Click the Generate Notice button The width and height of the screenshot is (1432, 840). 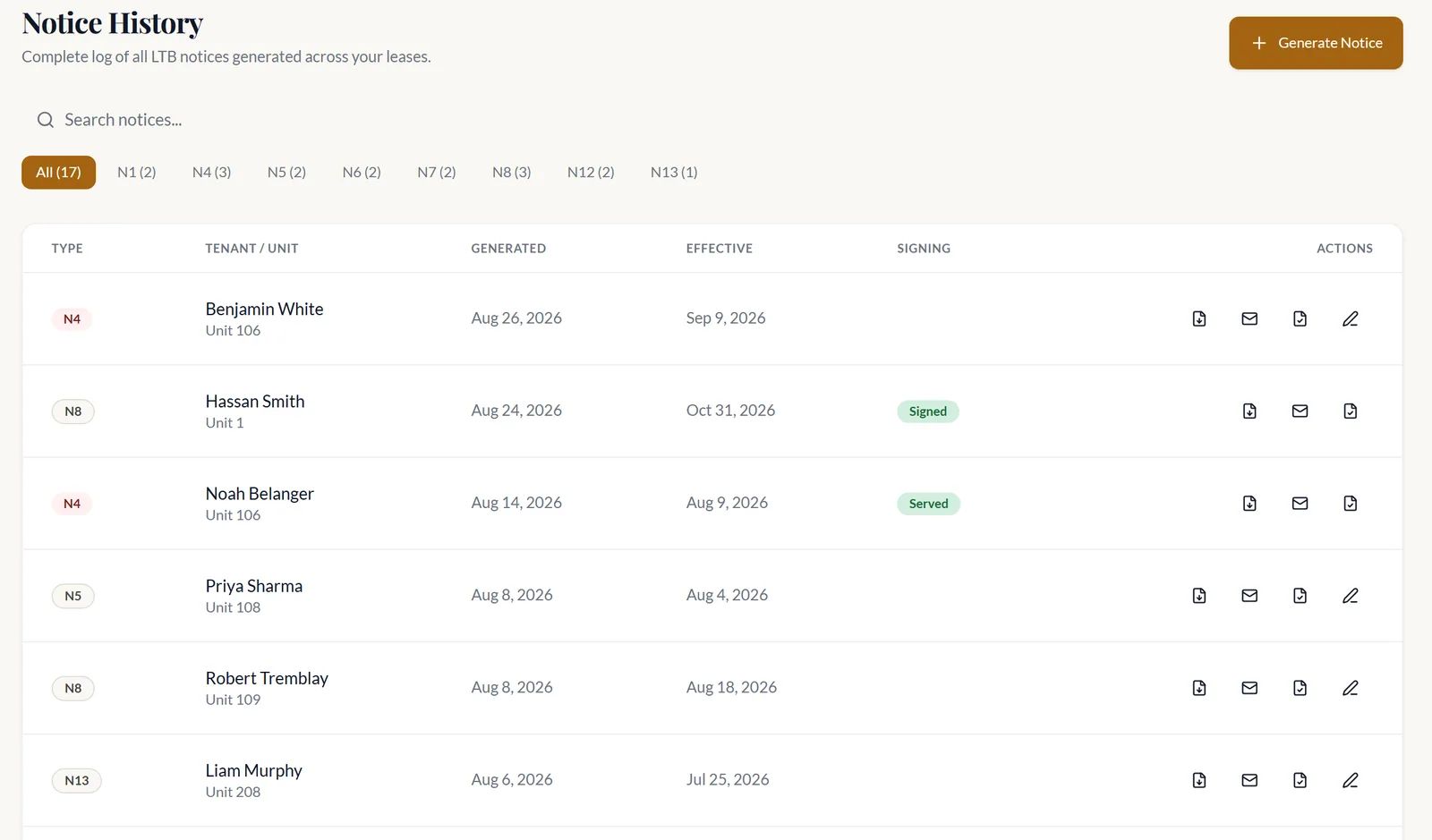tap(1316, 43)
